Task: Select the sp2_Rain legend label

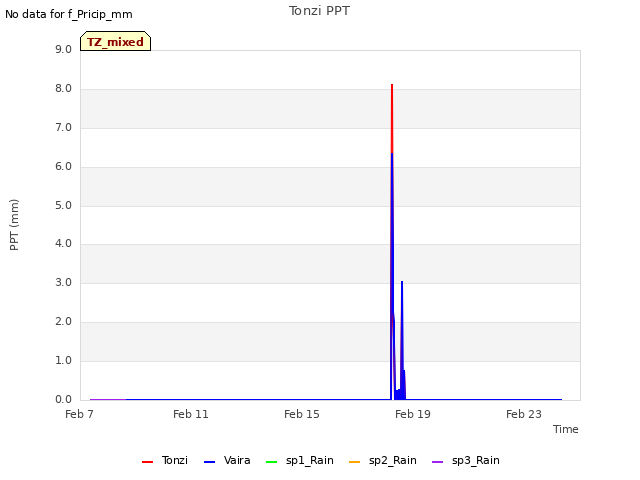Action: coord(393,460)
